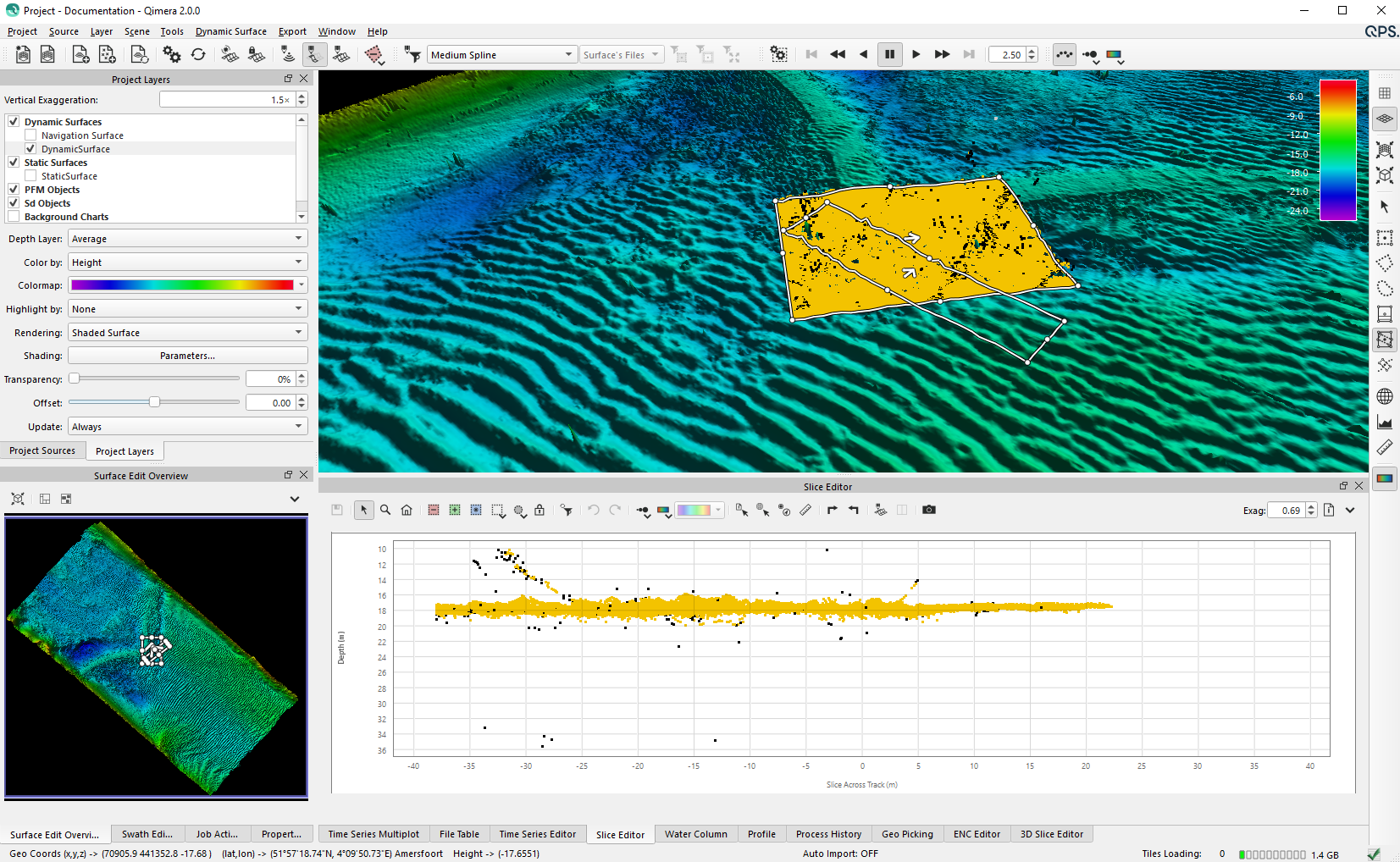Click the refresh arrows icon in main toolbar
This screenshot has height=862, width=1400.
[x=198, y=55]
